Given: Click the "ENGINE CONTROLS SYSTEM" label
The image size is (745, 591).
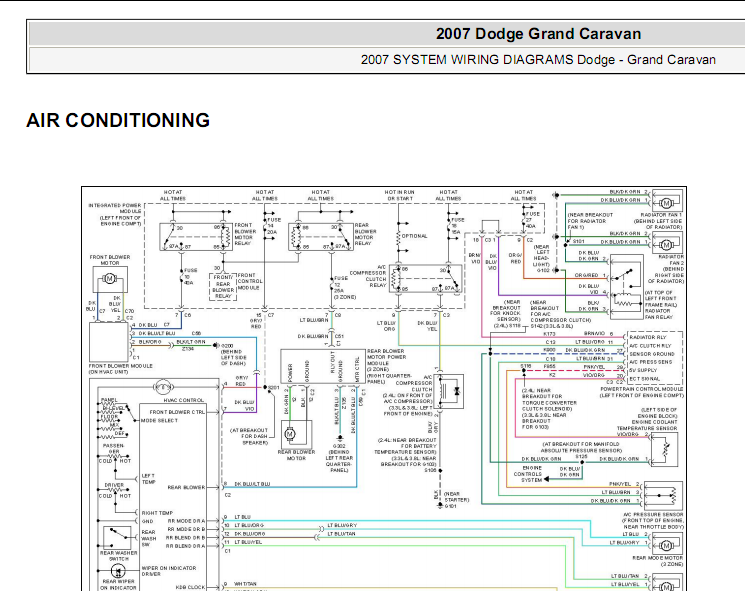Looking at the screenshot, I should tap(527, 474).
